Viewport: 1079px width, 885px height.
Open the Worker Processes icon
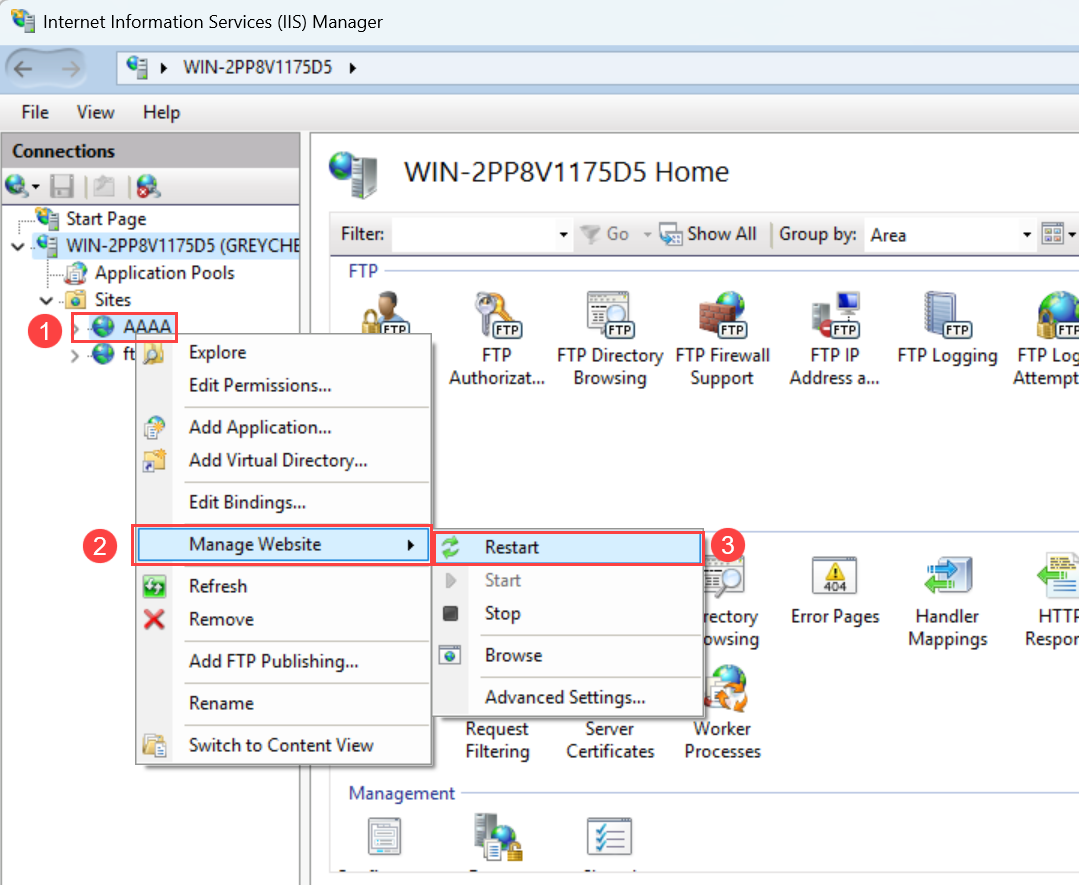[723, 714]
